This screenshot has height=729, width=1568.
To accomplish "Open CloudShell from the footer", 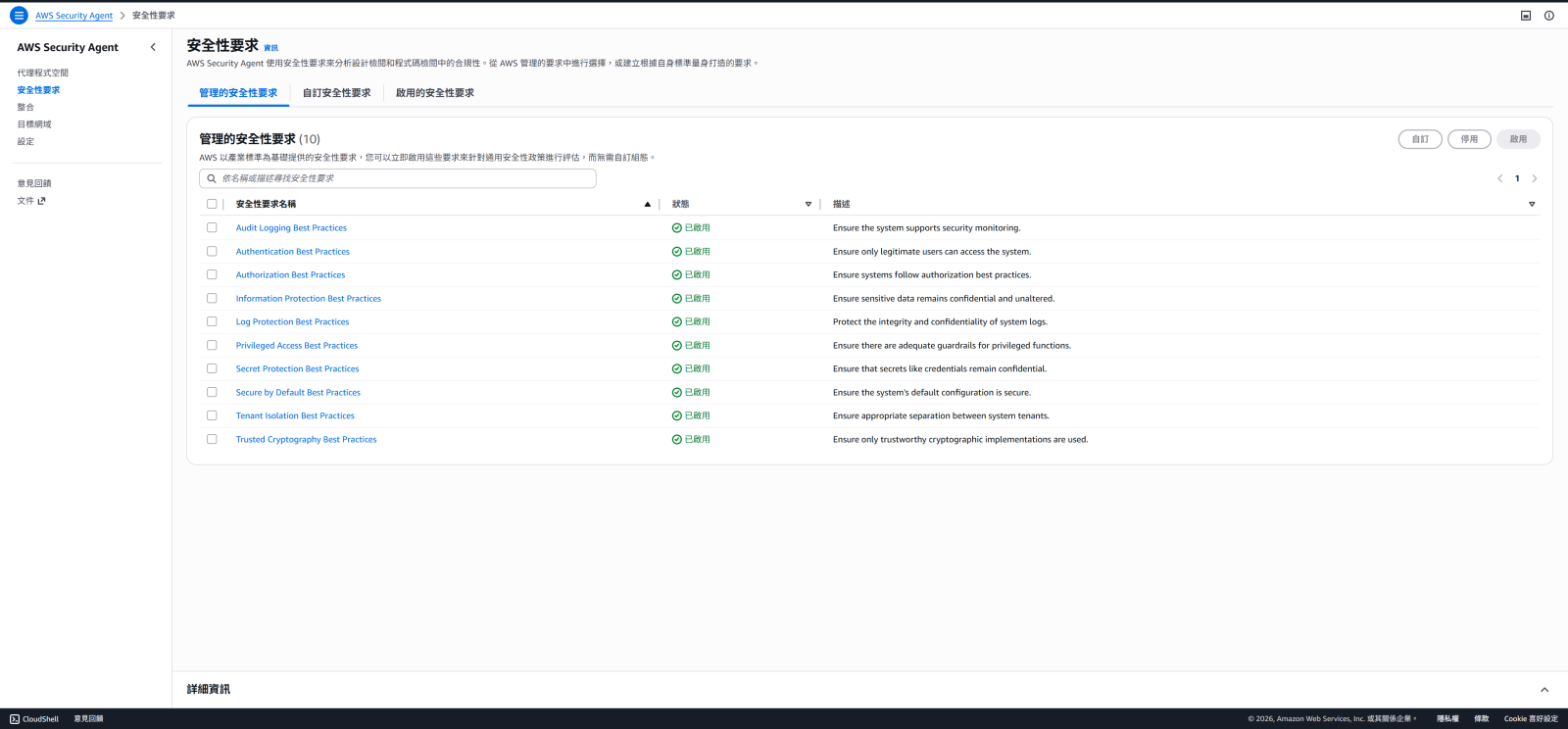I will tap(34, 719).
